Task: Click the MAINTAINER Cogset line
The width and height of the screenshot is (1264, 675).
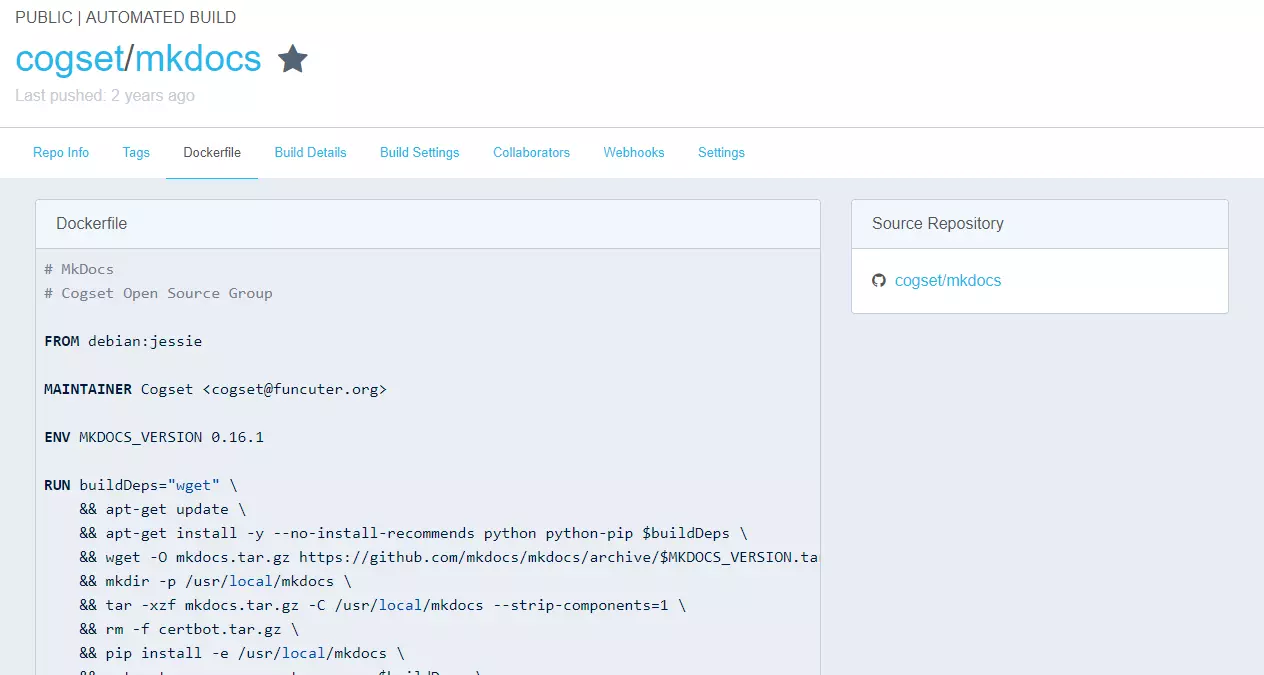Action: click(x=215, y=389)
